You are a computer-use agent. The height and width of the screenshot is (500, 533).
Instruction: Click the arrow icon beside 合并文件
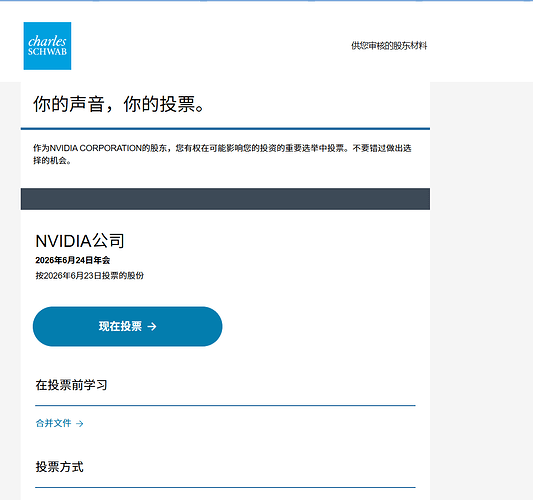pos(80,424)
